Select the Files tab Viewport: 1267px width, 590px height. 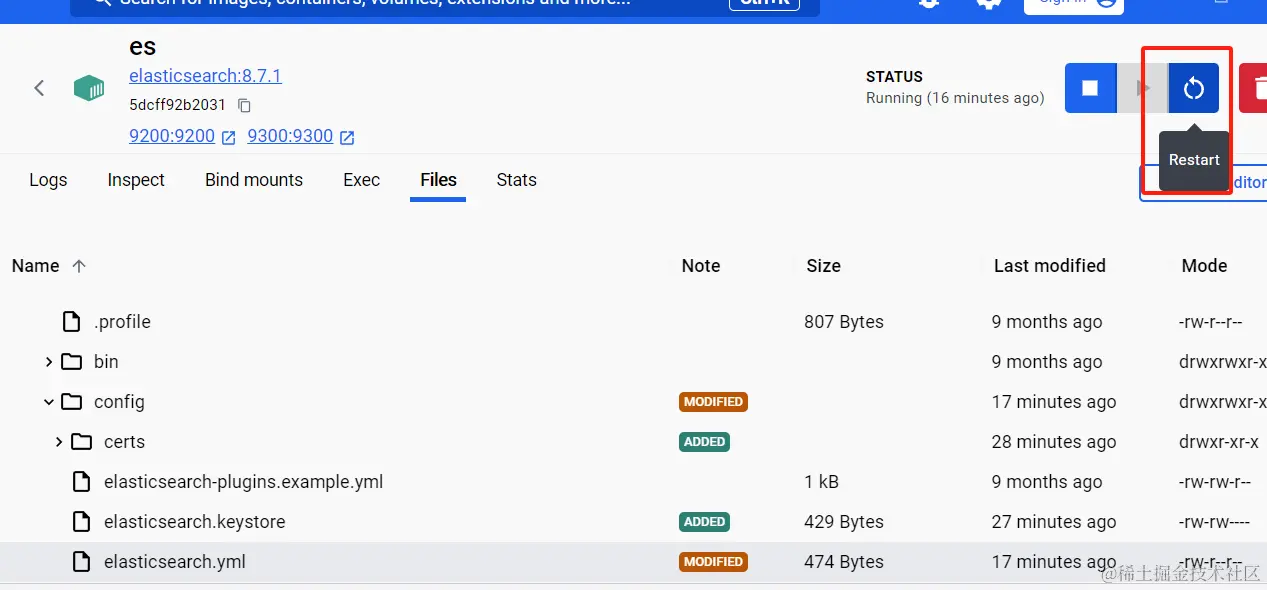(x=438, y=180)
